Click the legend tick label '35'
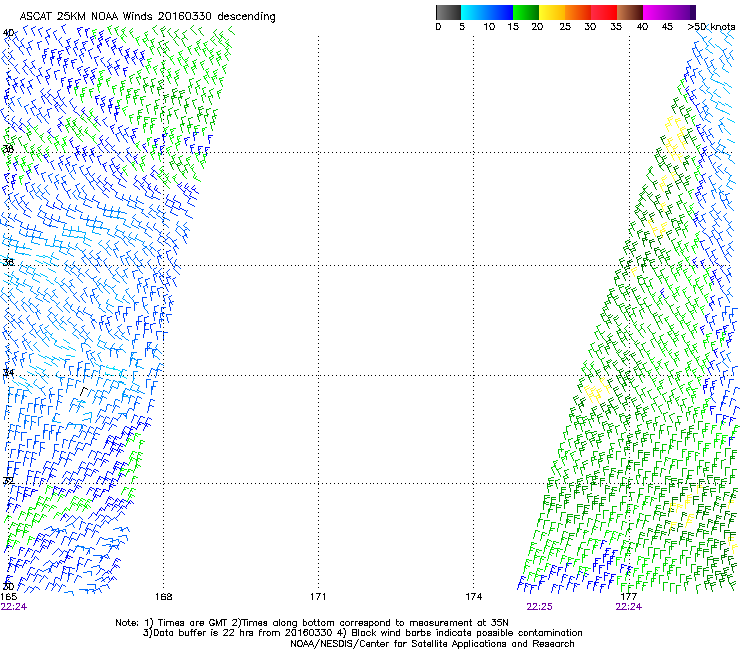 [x=616, y=27]
